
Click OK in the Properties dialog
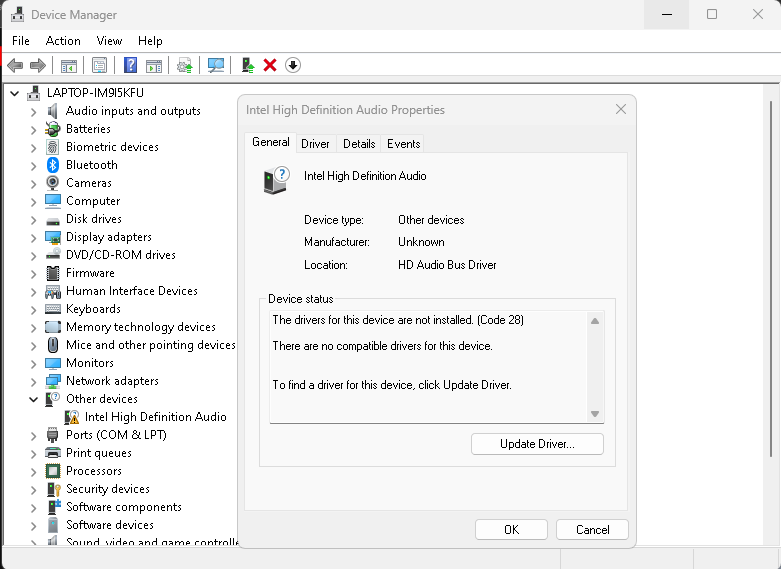[511, 530]
